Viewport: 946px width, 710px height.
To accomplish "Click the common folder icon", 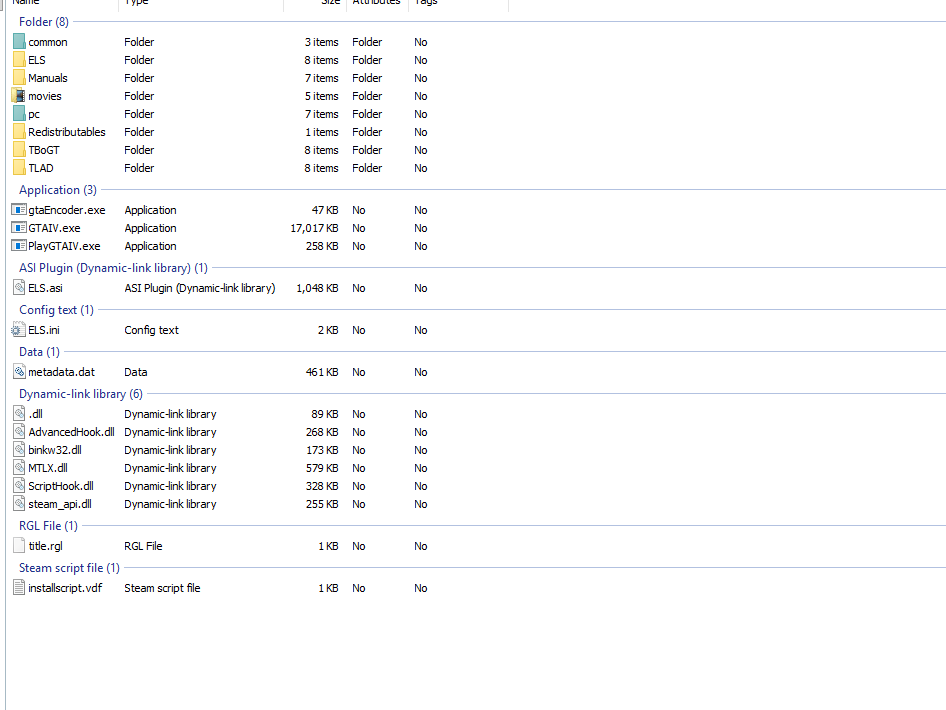I will 19,42.
